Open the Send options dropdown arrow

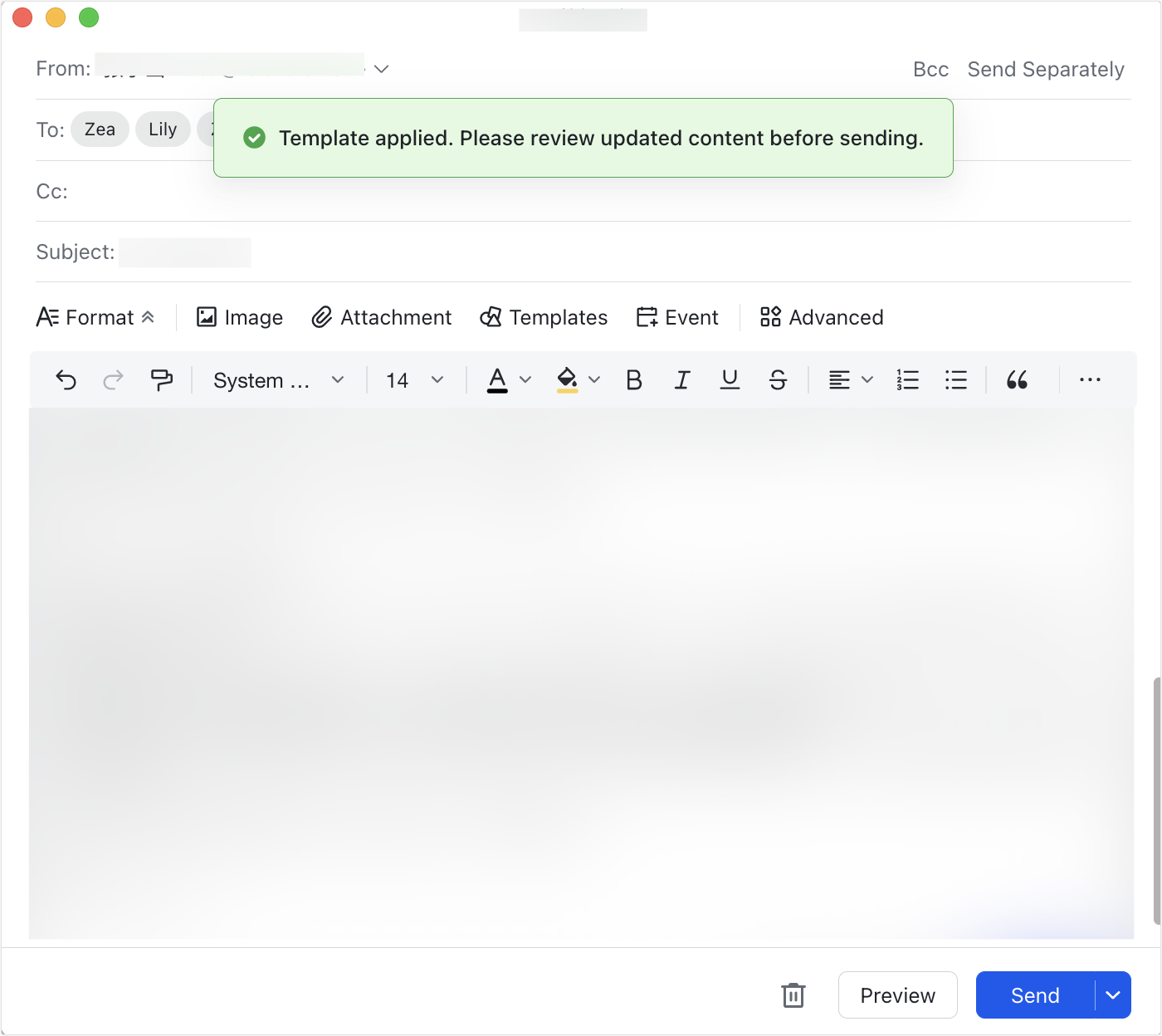[1113, 994]
